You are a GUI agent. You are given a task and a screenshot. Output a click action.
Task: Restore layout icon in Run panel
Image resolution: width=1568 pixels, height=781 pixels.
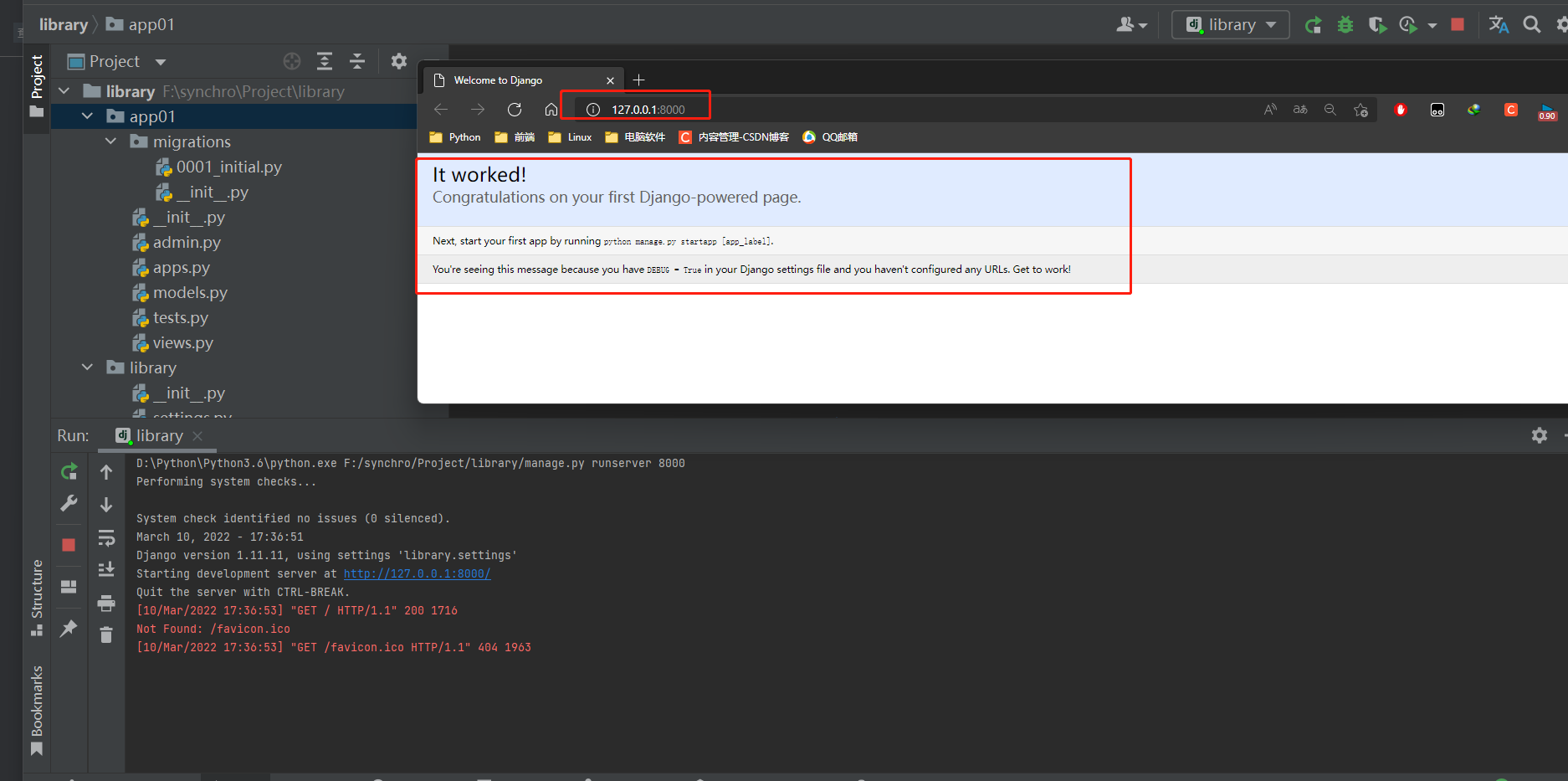69,587
